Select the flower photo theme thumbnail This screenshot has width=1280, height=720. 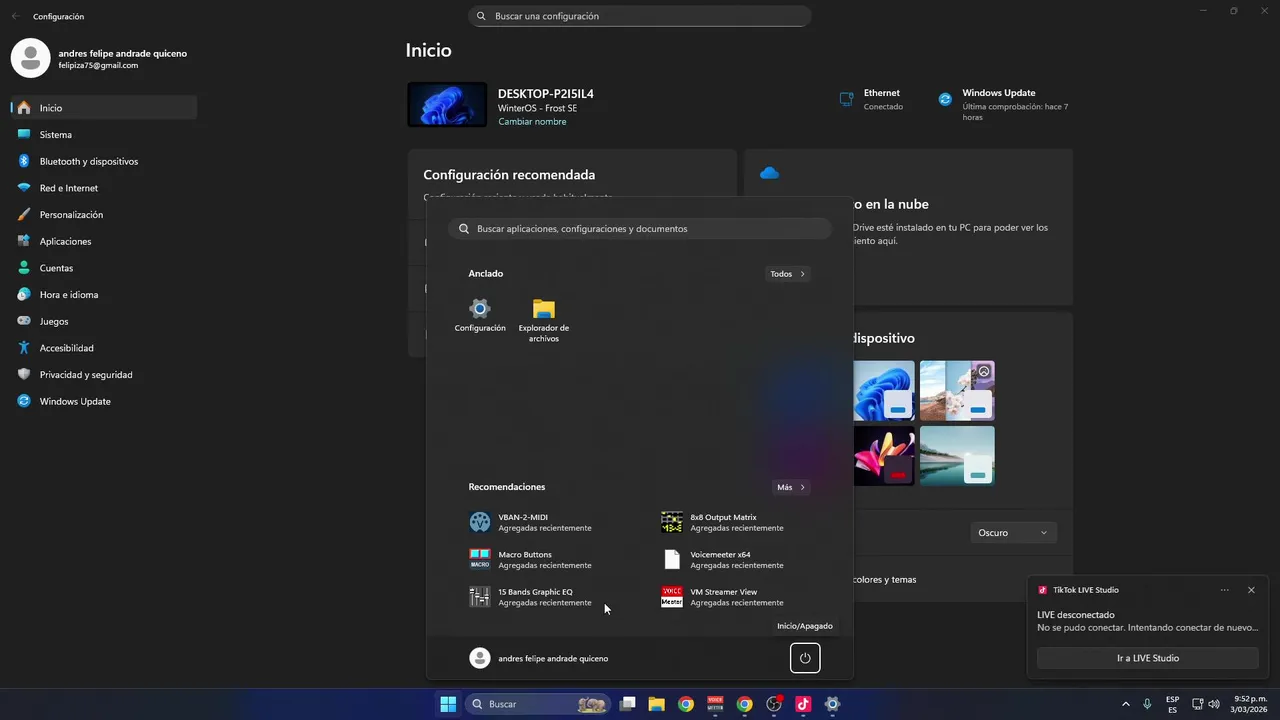pyautogui.click(x=957, y=391)
